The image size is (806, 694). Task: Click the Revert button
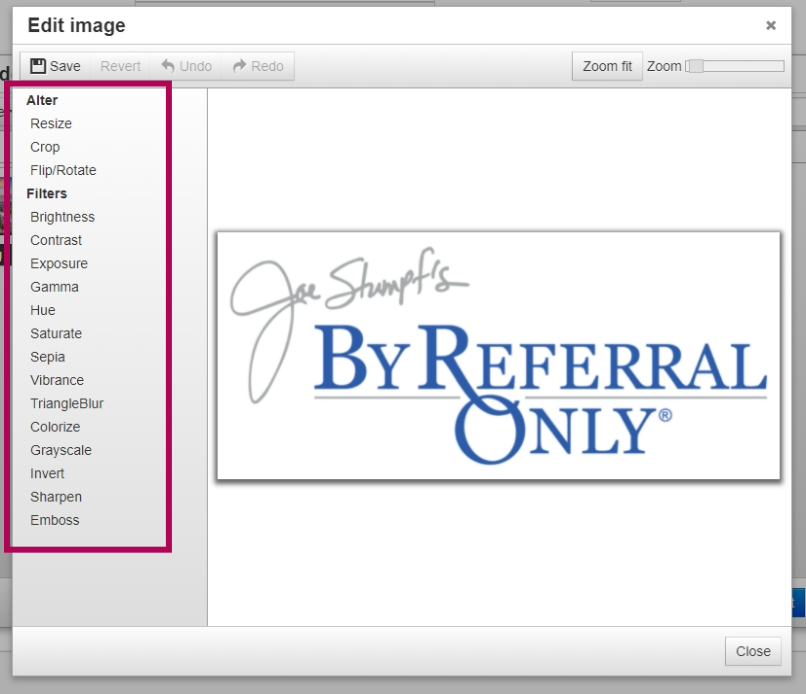pos(120,66)
